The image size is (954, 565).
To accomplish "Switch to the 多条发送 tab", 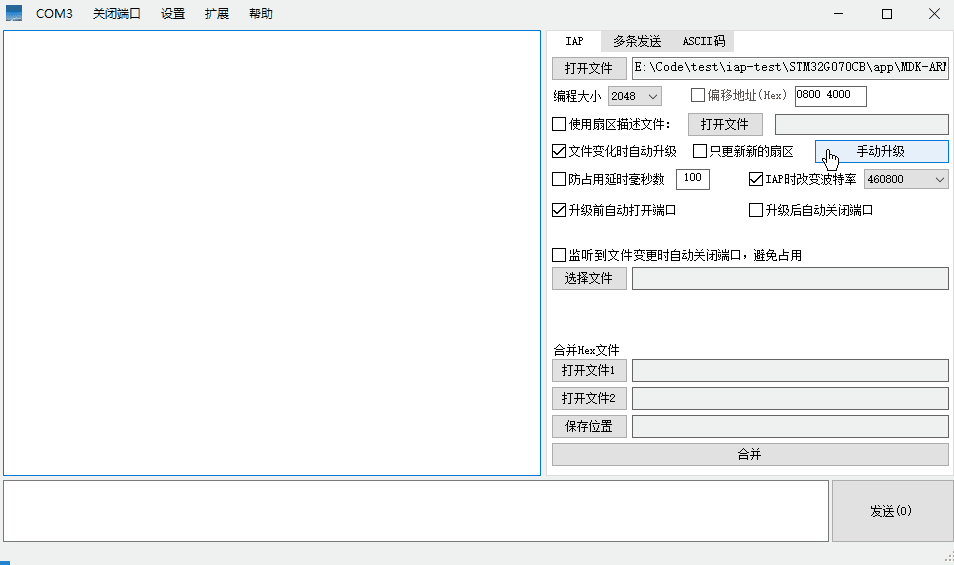I will (x=636, y=41).
